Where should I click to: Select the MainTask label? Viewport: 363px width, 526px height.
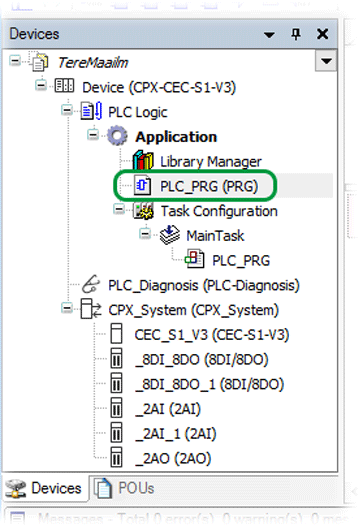215,236
